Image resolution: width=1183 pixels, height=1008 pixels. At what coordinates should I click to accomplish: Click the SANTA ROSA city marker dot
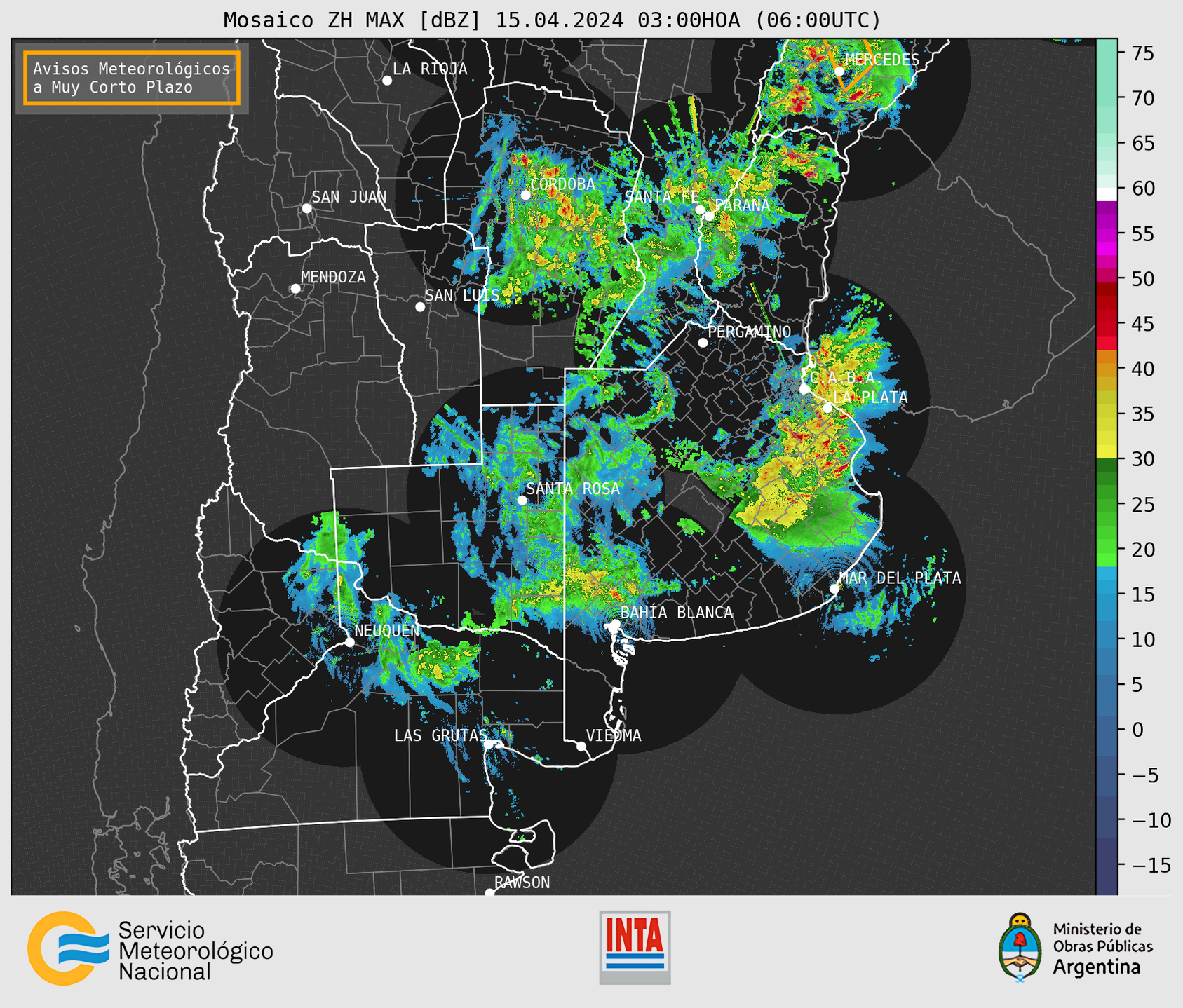pyautogui.click(x=522, y=500)
